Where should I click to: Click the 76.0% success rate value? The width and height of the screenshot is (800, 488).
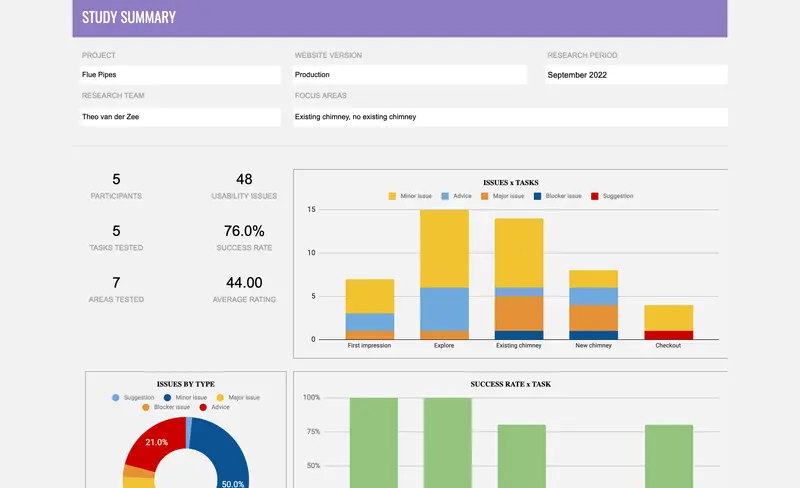coord(244,231)
